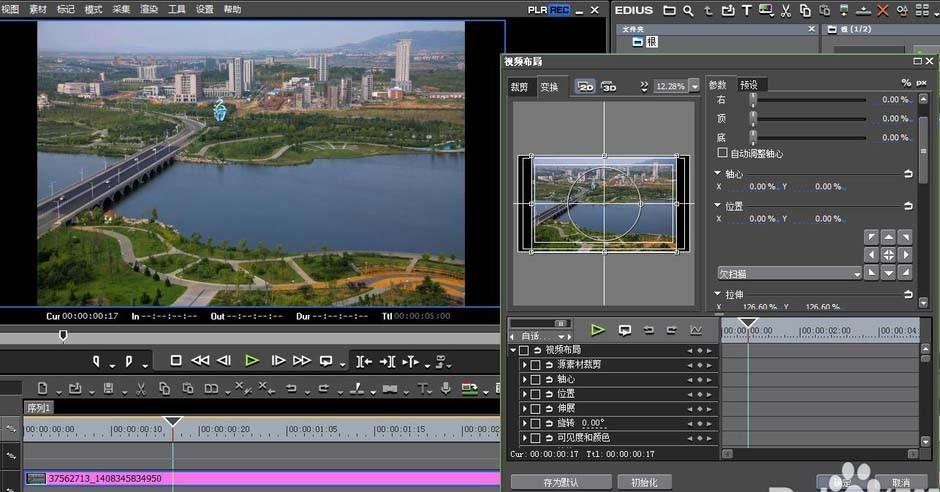The height and width of the screenshot is (492, 940).
Task: Click the cut scissors icon in timeline toolbar
Action: 141,388
